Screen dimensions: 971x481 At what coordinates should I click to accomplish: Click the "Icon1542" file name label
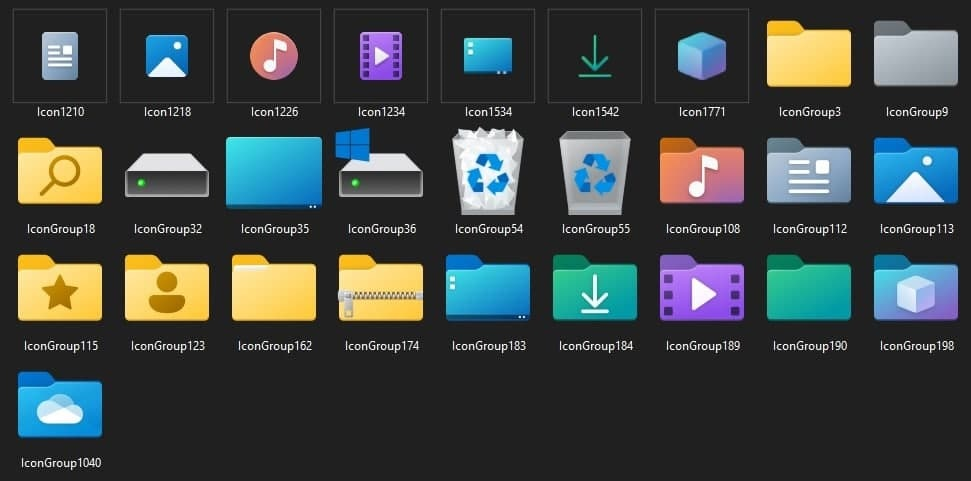coord(595,112)
